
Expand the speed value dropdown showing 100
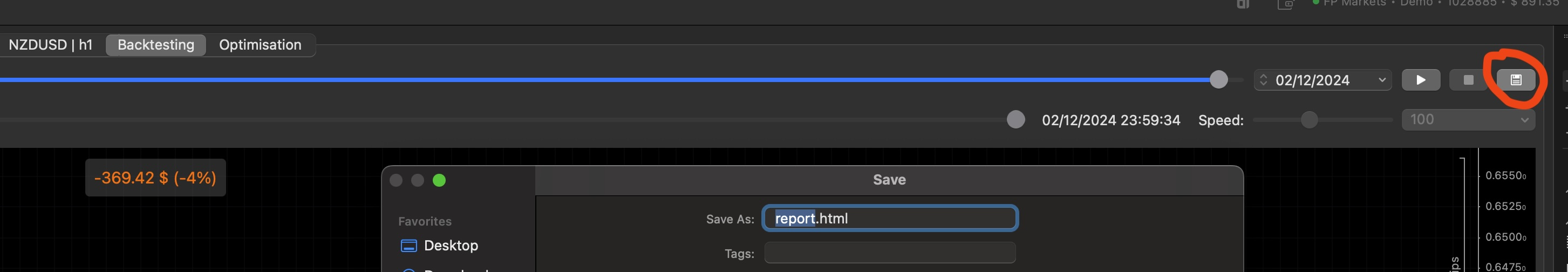point(1468,119)
